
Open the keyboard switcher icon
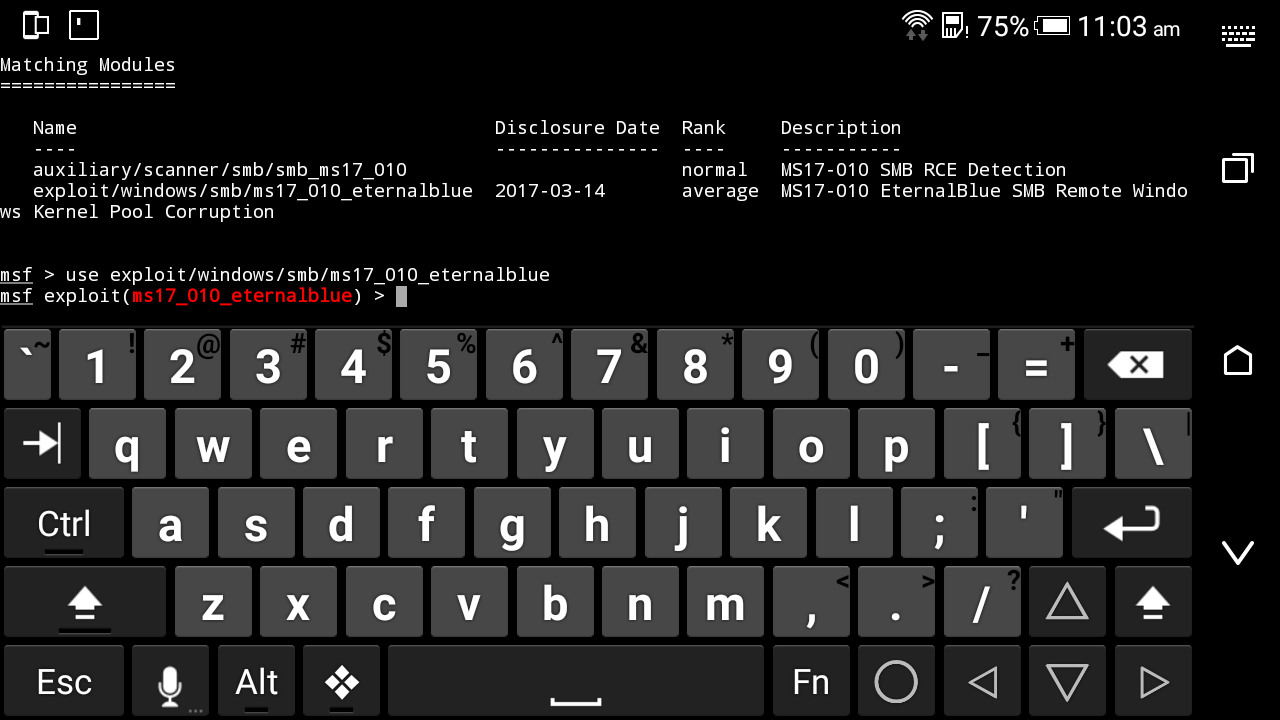coord(1238,36)
